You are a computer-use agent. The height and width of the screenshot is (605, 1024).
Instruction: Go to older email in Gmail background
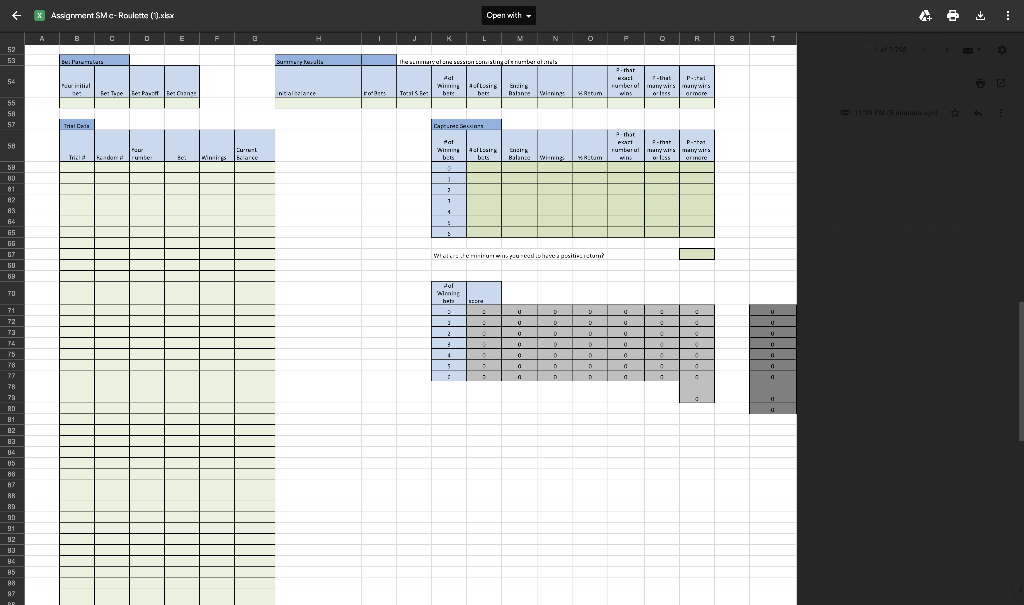click(947, 50)
